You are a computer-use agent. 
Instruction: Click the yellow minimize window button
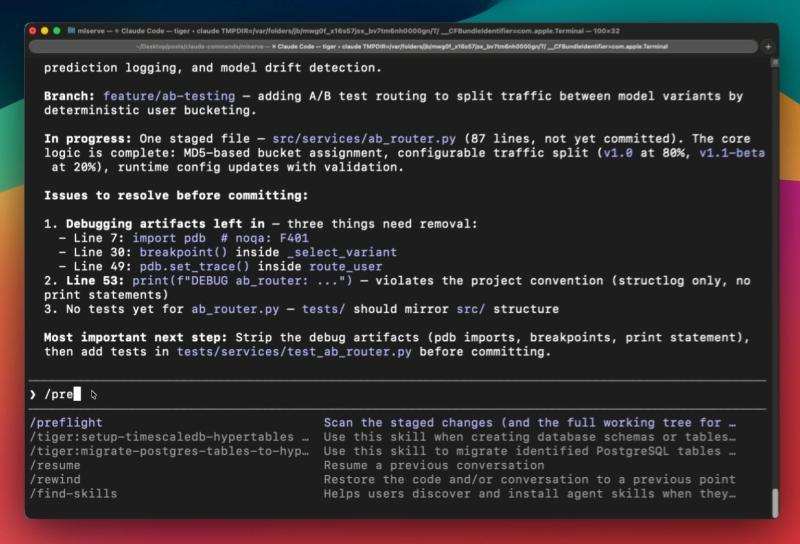point(44,31)
